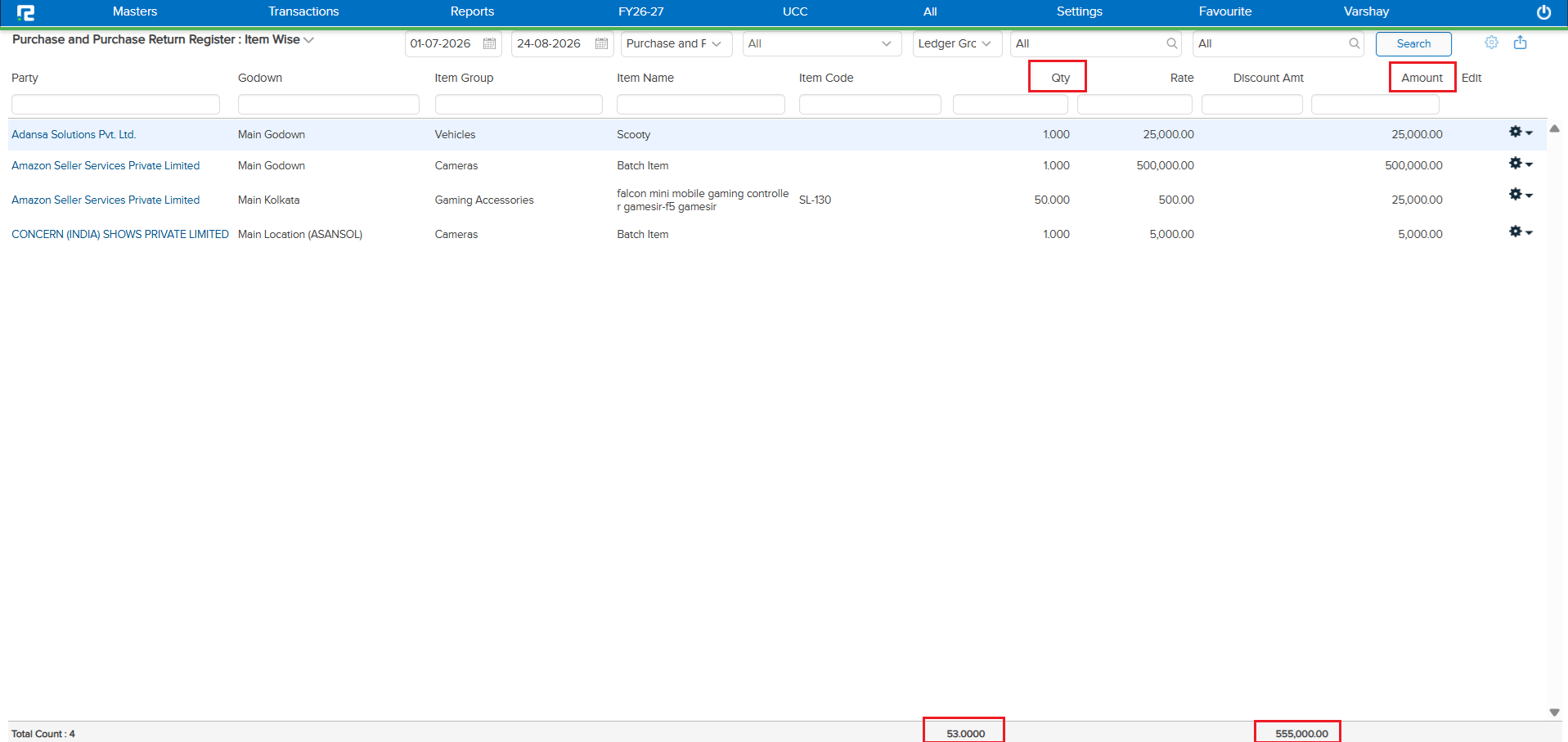Click the Scooty item name cell
Image resolution: width=1568 pixels, height=742 pixels.
[634, 134]
